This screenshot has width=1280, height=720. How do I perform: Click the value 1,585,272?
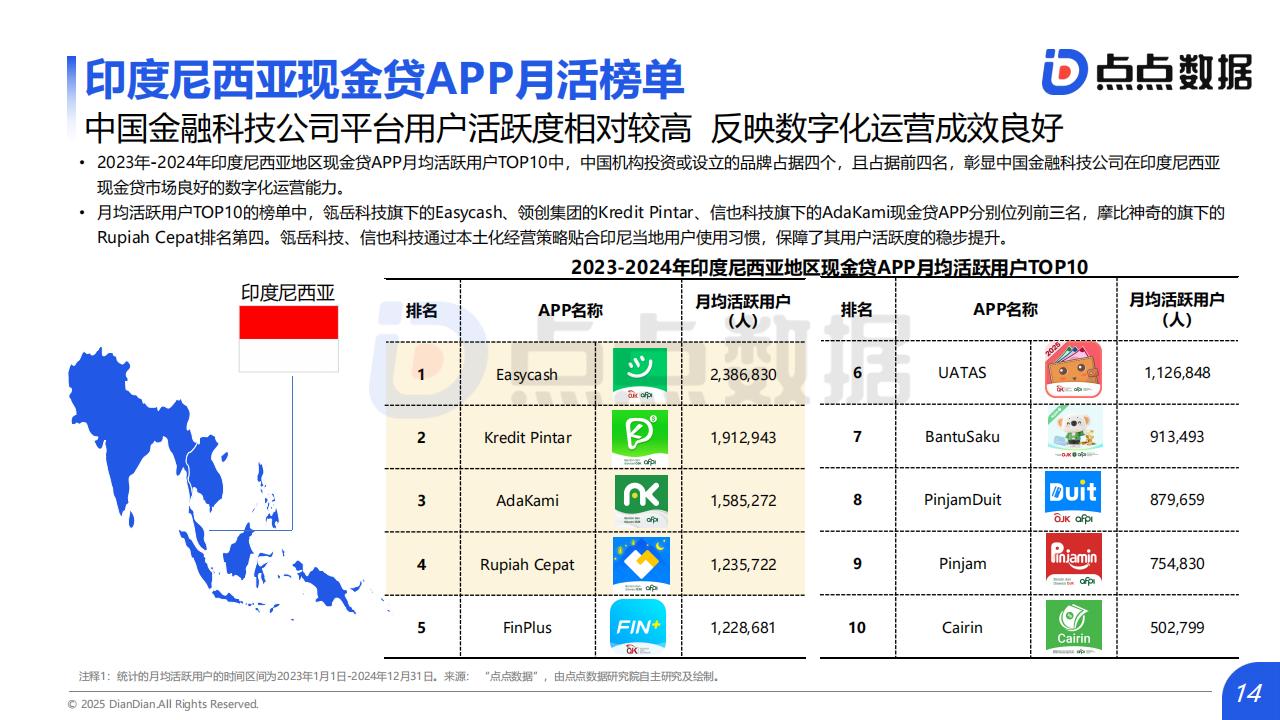[743, 501]
